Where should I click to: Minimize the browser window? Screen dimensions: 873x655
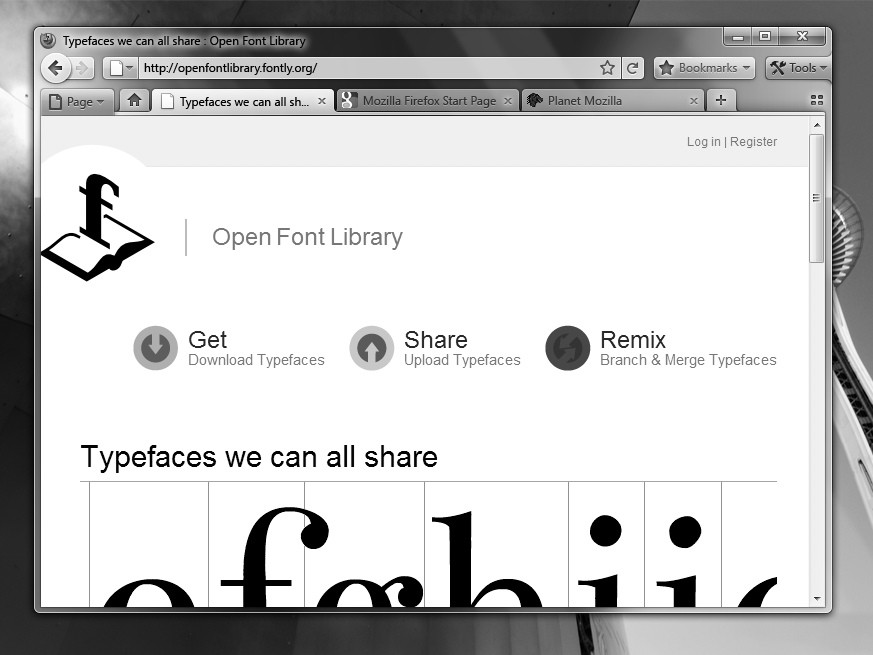[738, 37]
